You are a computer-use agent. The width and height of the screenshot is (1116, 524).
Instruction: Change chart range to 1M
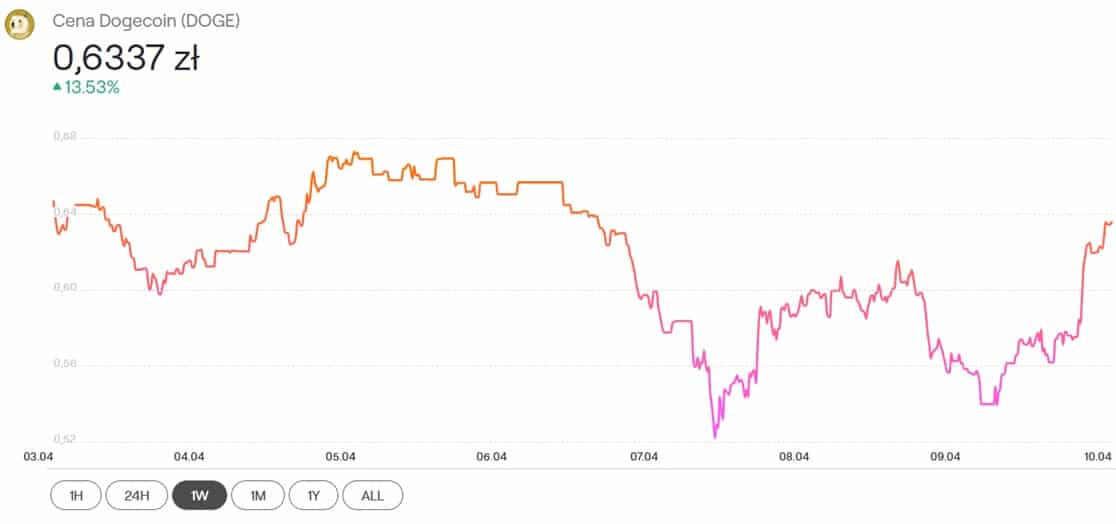click(x=258, y=496)
